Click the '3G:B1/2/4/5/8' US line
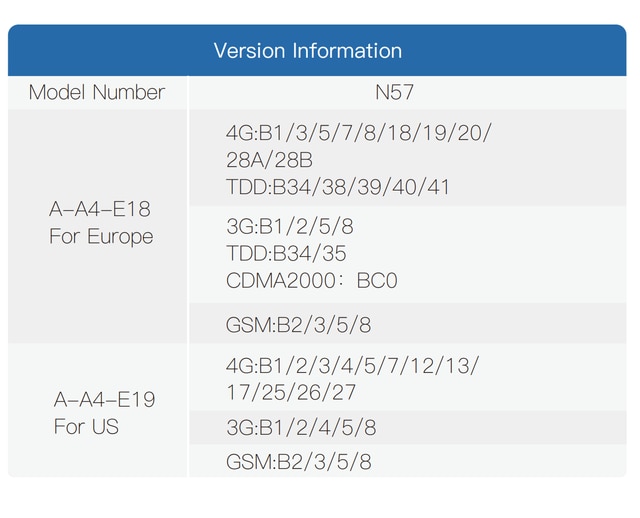This screenshot has height=518, width=640. click(x=302, y=428)
